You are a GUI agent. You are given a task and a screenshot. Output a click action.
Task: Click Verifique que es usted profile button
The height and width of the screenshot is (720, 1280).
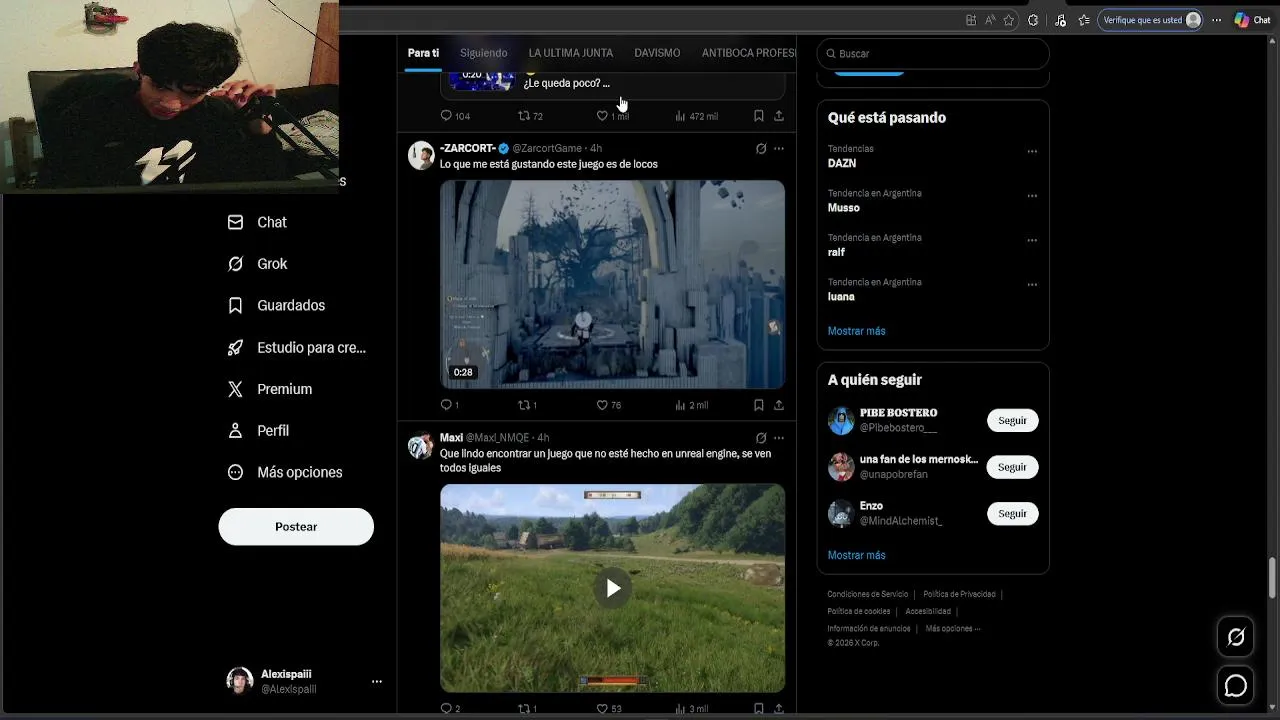click(1150, 20)
